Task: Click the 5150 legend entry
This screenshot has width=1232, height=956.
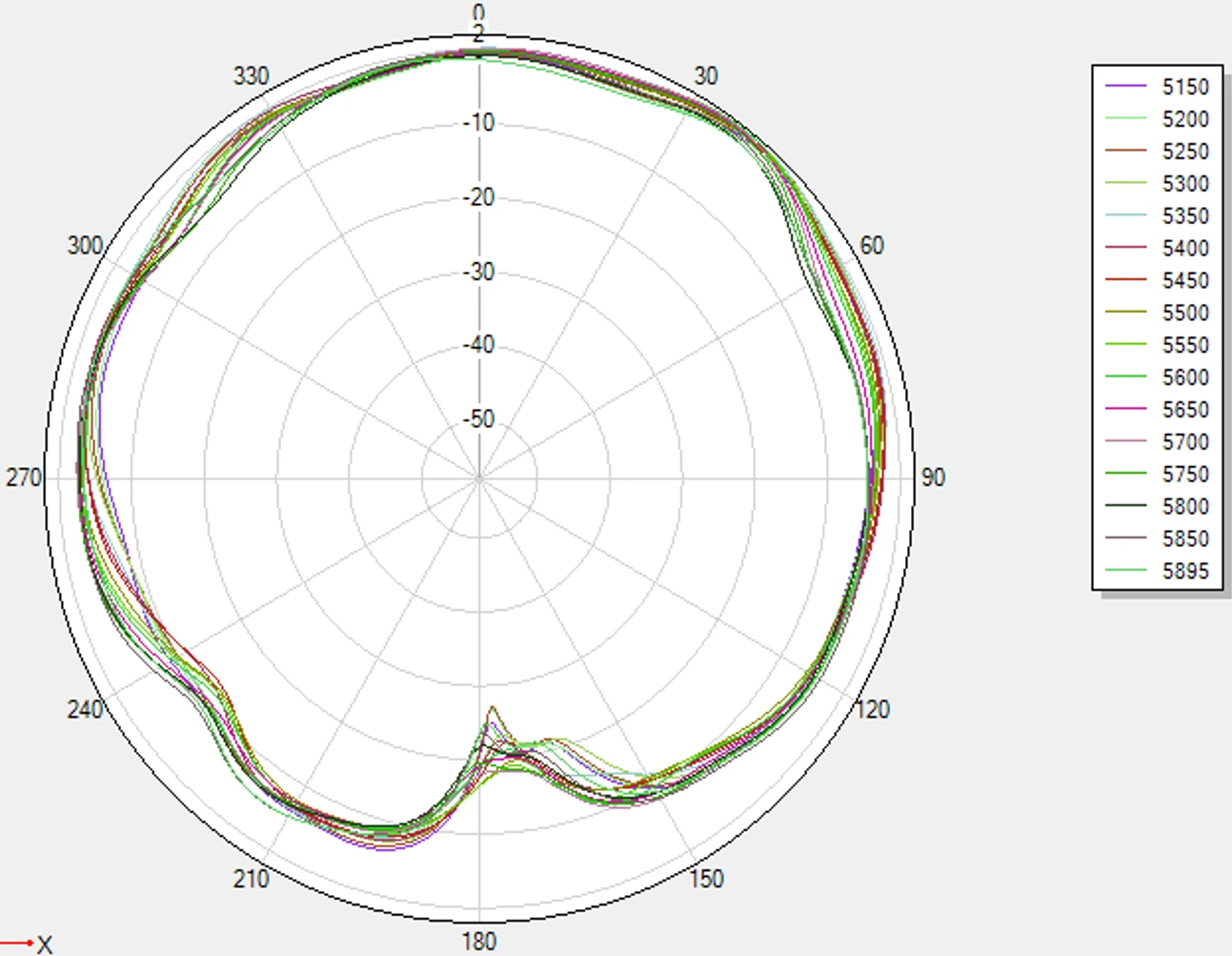Action: pyautogui.click(x=1157, y=87)
